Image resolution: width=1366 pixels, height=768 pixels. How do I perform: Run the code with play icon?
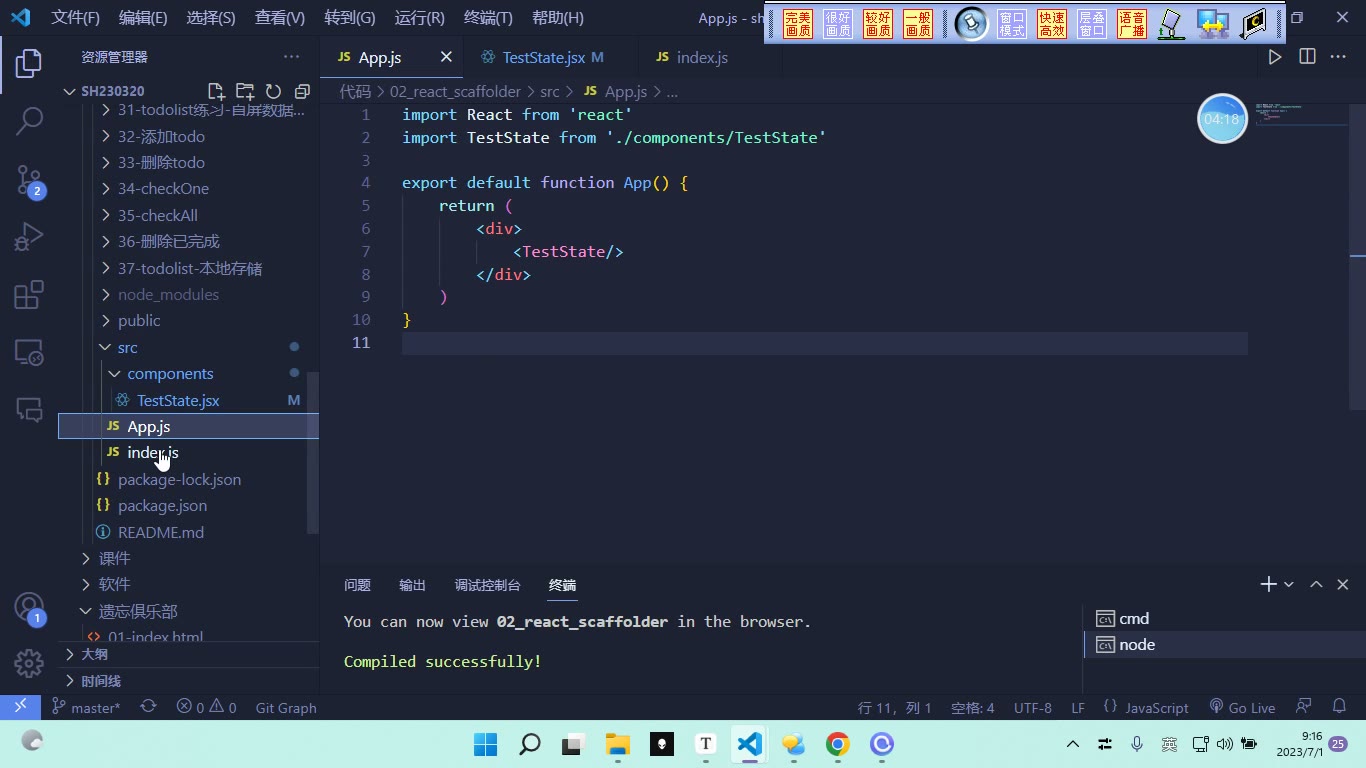tap(1275, 57)
